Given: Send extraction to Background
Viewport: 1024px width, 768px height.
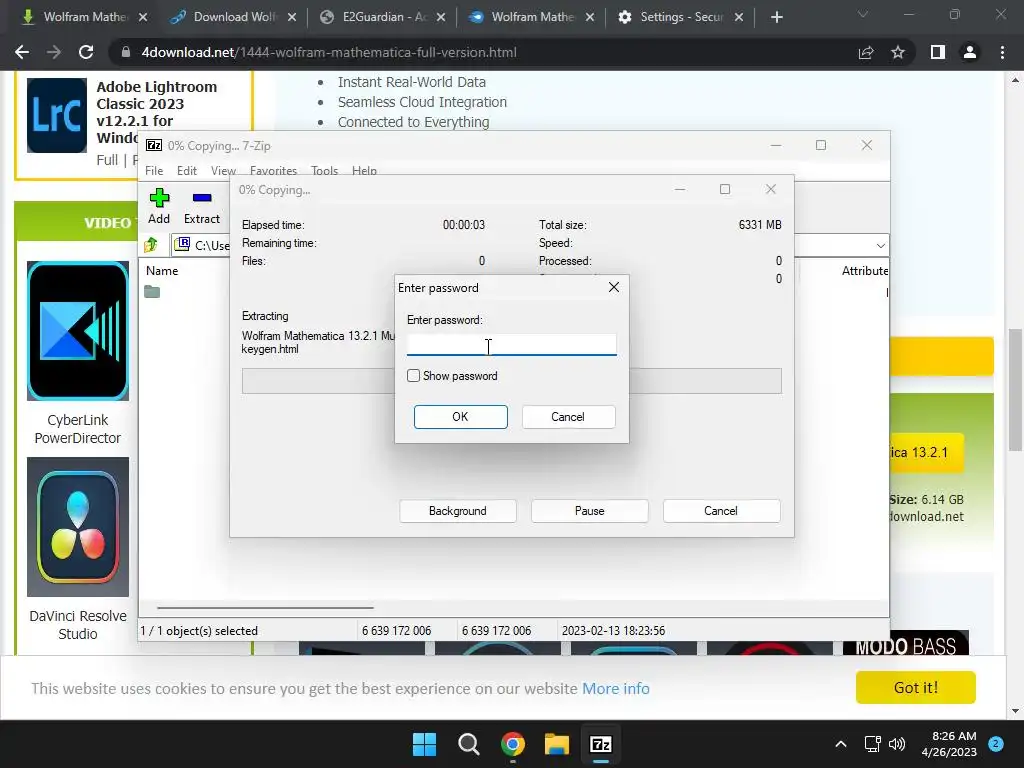Looking at the screenshot, I should pyautogui.click(x=458, y=511).
